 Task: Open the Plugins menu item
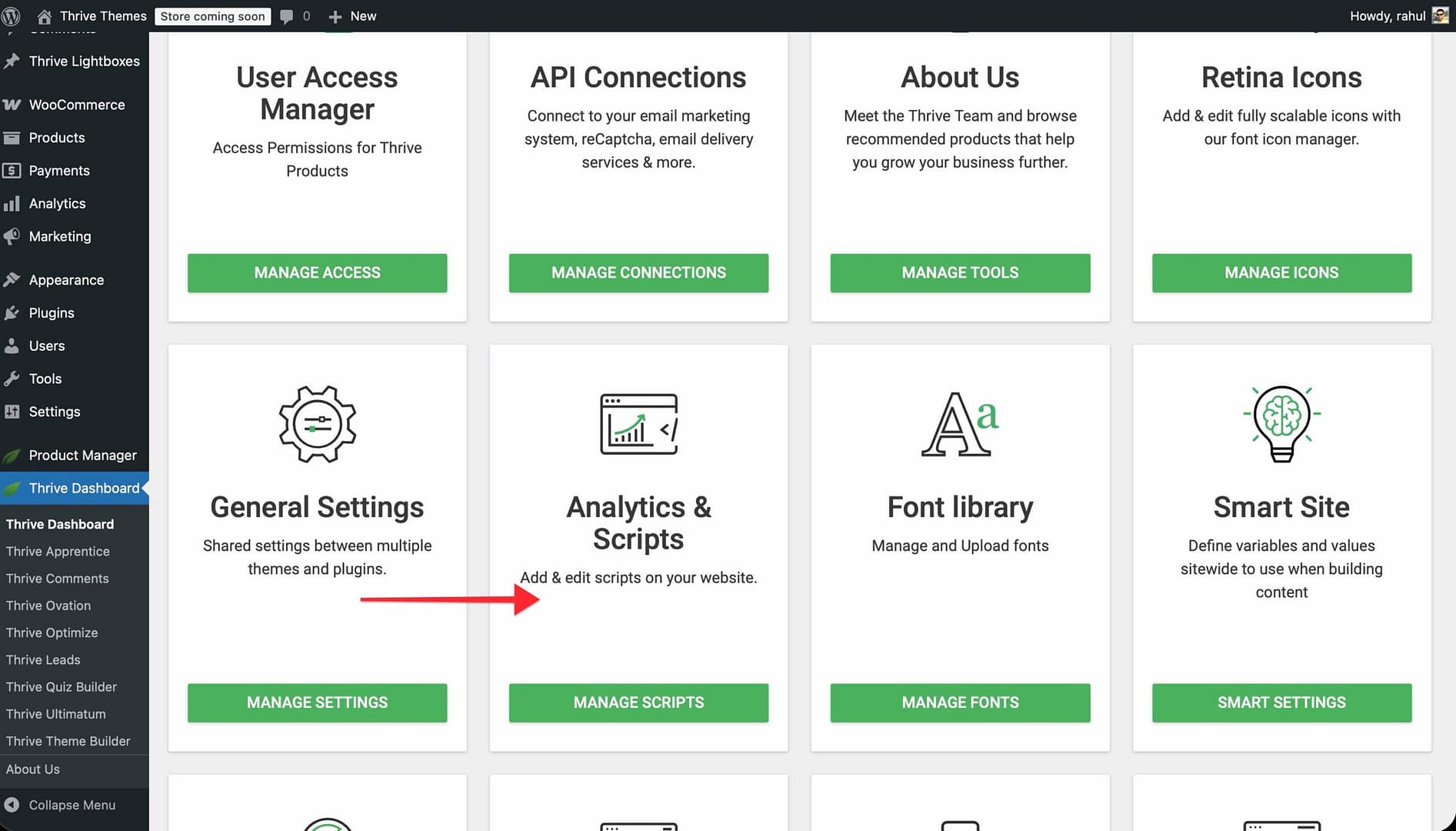(x=52, y=313)
